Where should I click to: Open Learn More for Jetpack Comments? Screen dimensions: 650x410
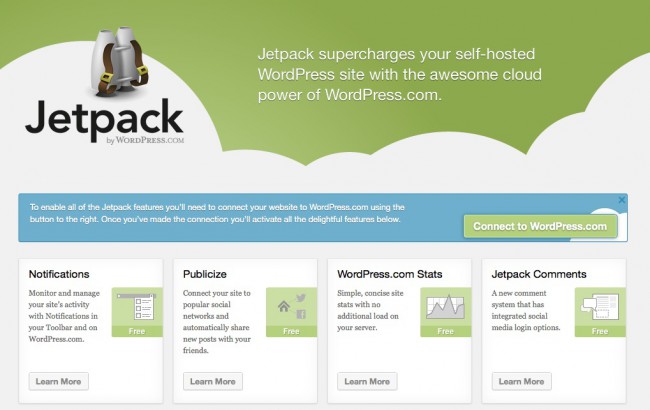[521, 381]
